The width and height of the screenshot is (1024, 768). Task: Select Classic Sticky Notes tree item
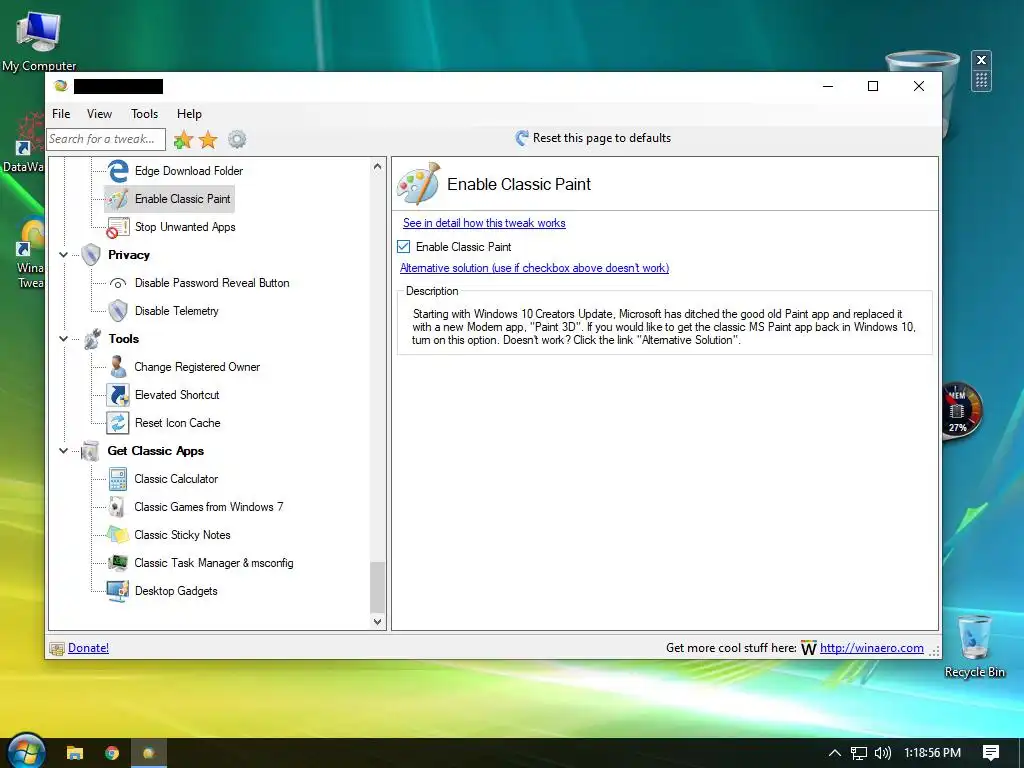tap(182, 535)
